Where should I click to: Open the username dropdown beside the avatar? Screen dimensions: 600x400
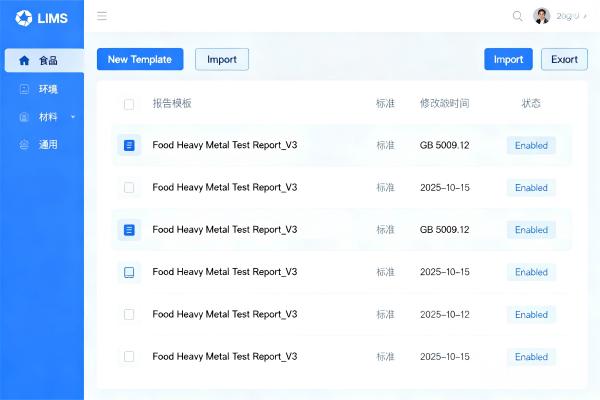tap(571, 16)
